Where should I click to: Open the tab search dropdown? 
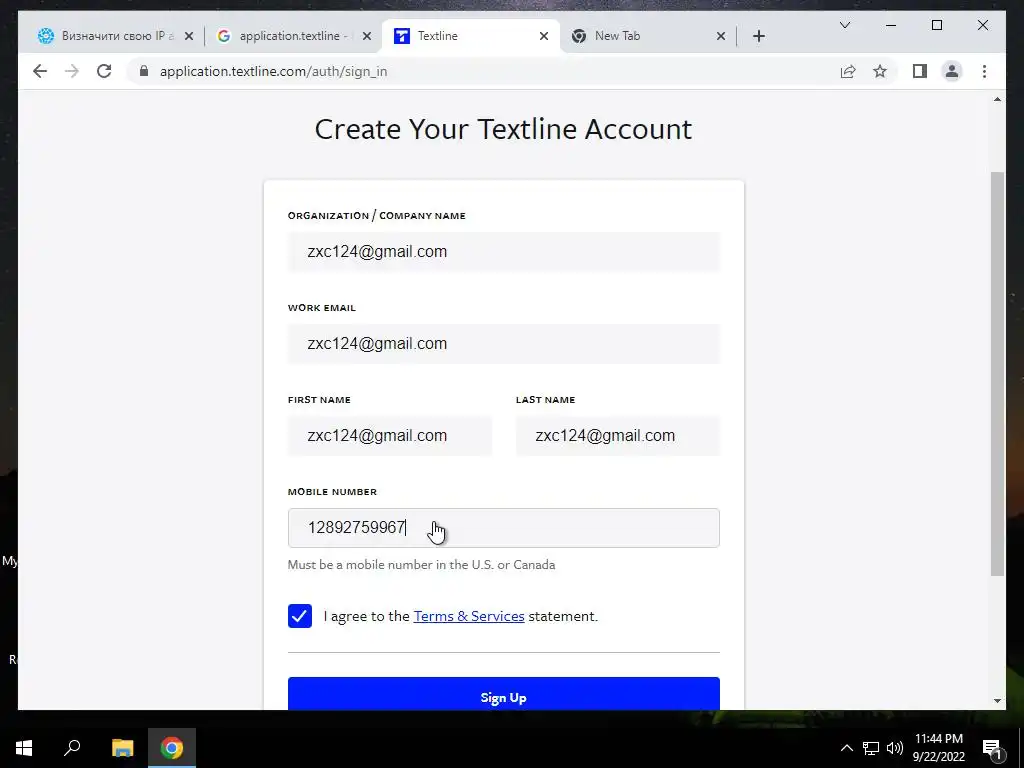pyautogui.click(x=844, y=25)
